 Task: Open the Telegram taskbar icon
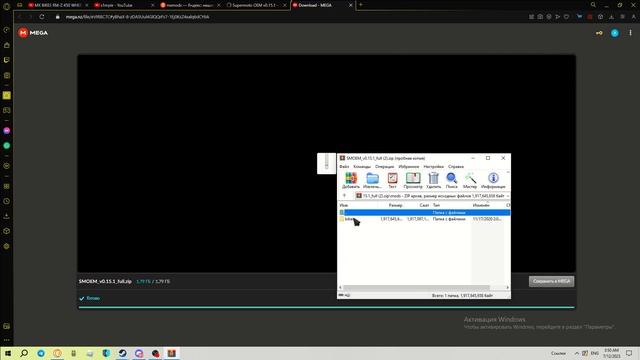pyautogui.click(x=41, y=353)
